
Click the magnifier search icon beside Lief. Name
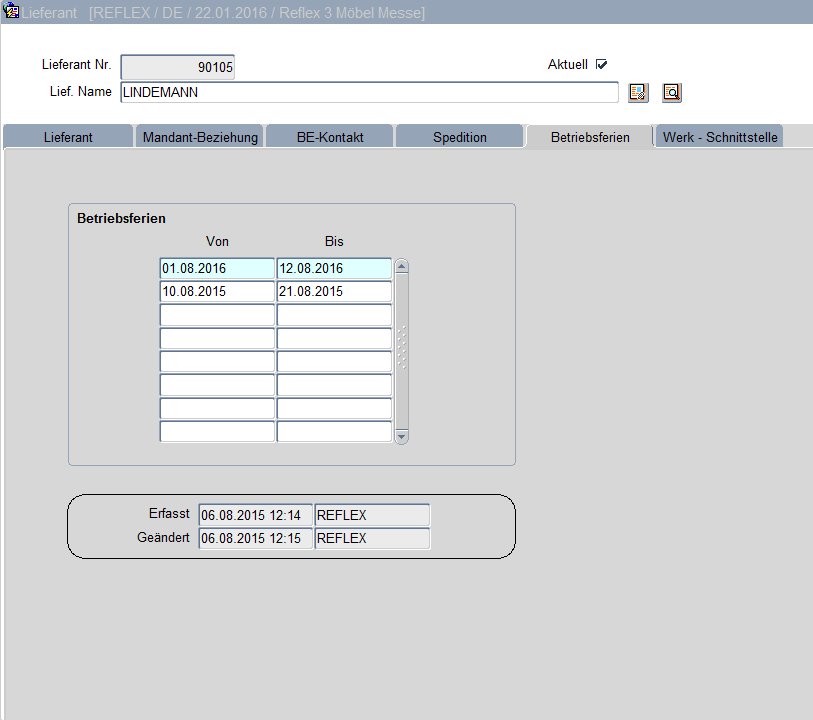tap(671, 93)
